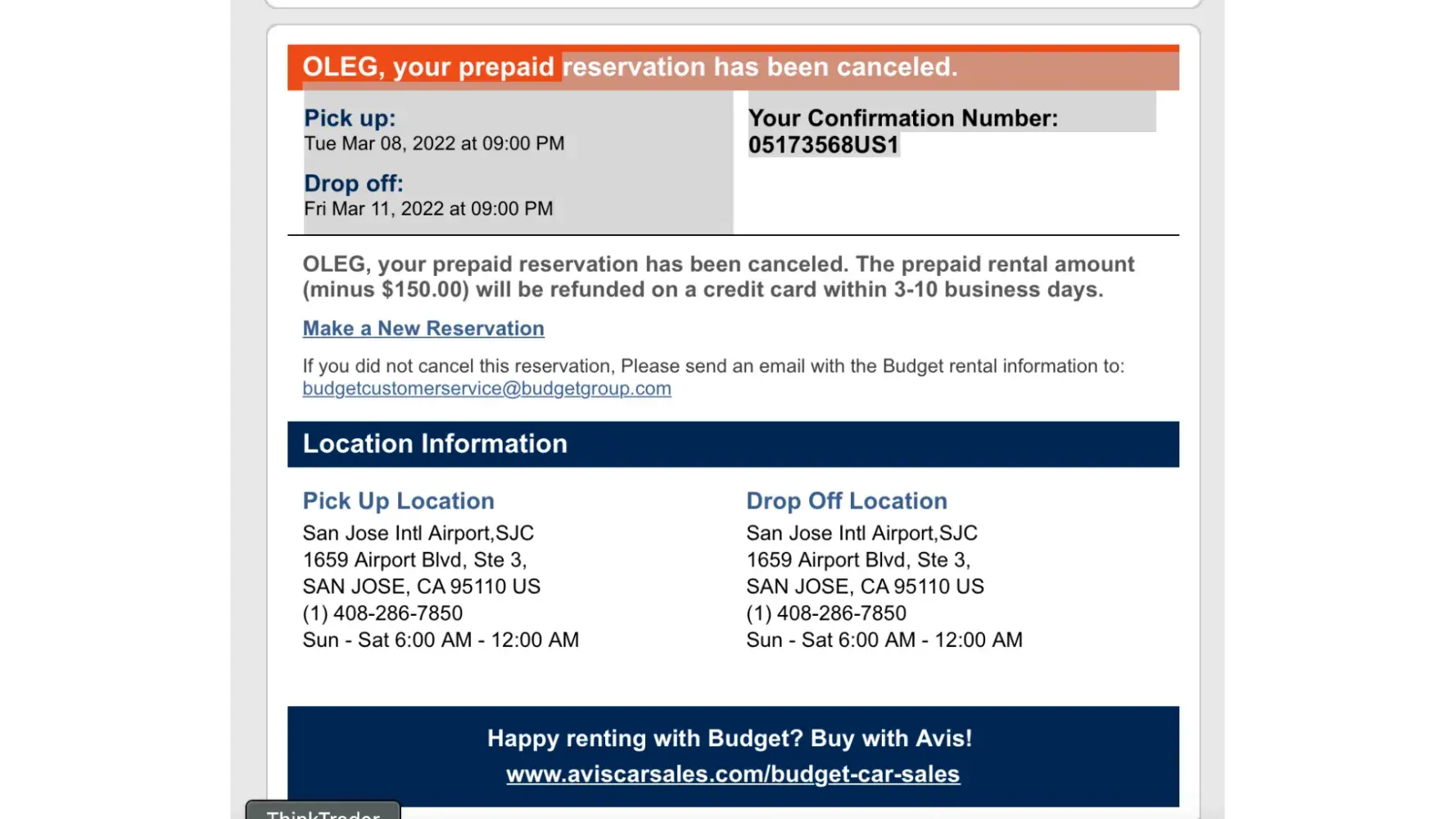The width and height of the screenshot is (1456, 819).
Task: Click the confirmation number 05173568US1
Action: coord(823,145)
